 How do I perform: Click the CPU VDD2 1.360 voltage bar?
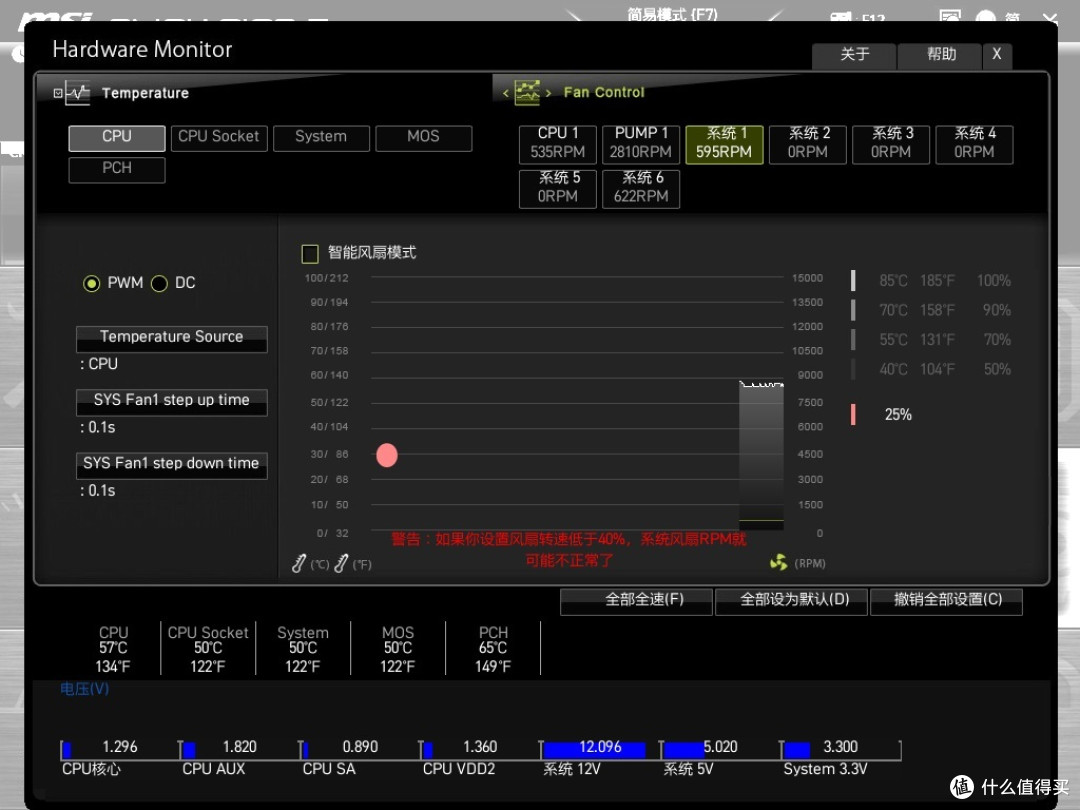click(481, 749)
